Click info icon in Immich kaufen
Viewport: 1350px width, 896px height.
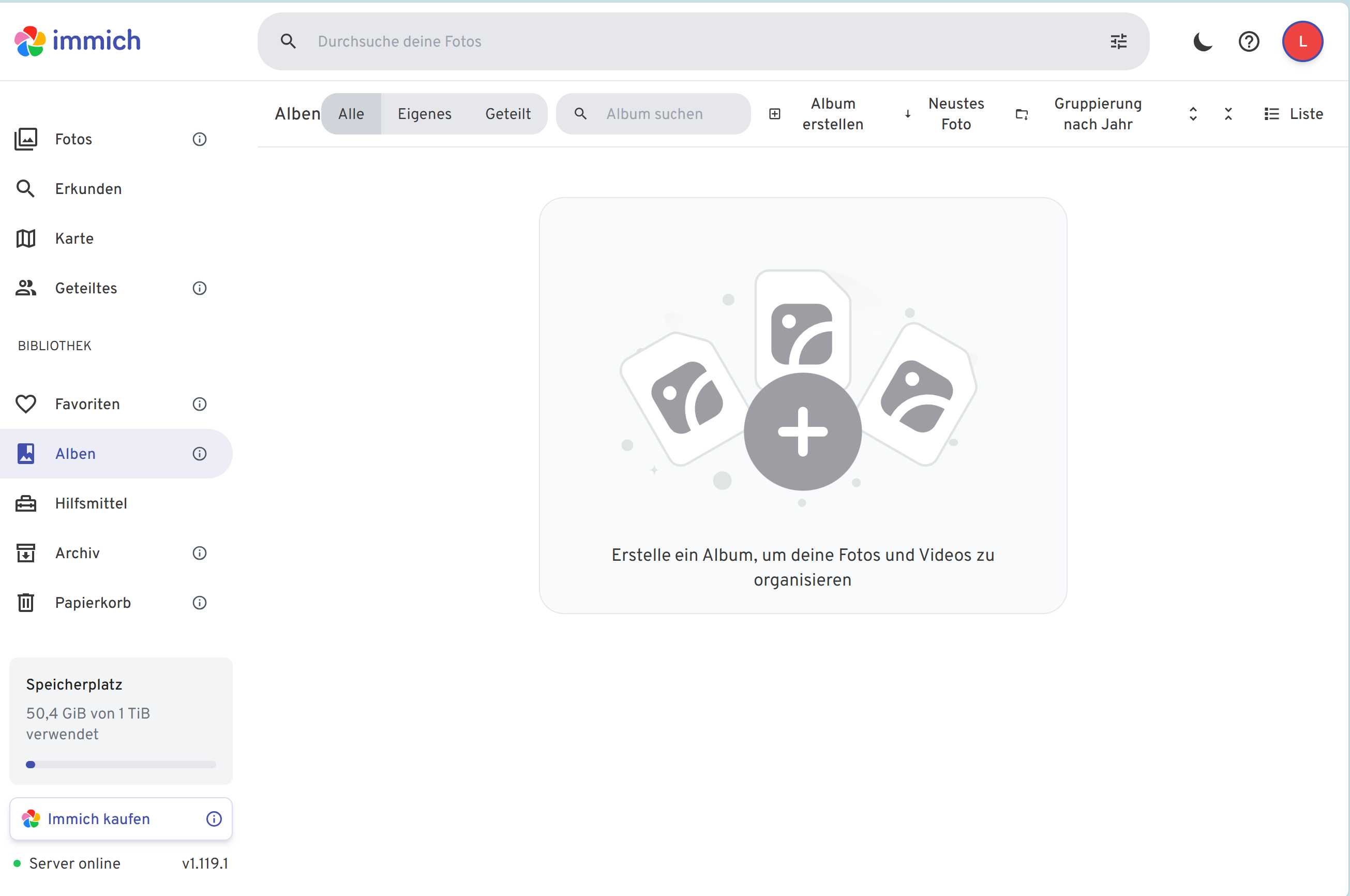click(x=214, y=819)
